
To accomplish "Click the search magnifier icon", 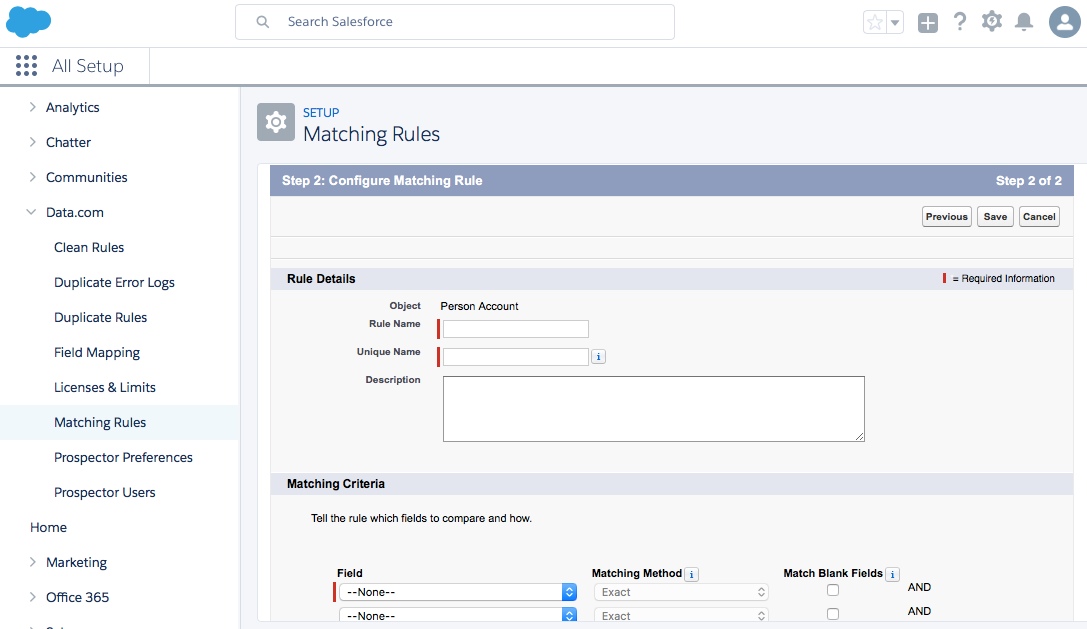I will [x=263, y=22].
